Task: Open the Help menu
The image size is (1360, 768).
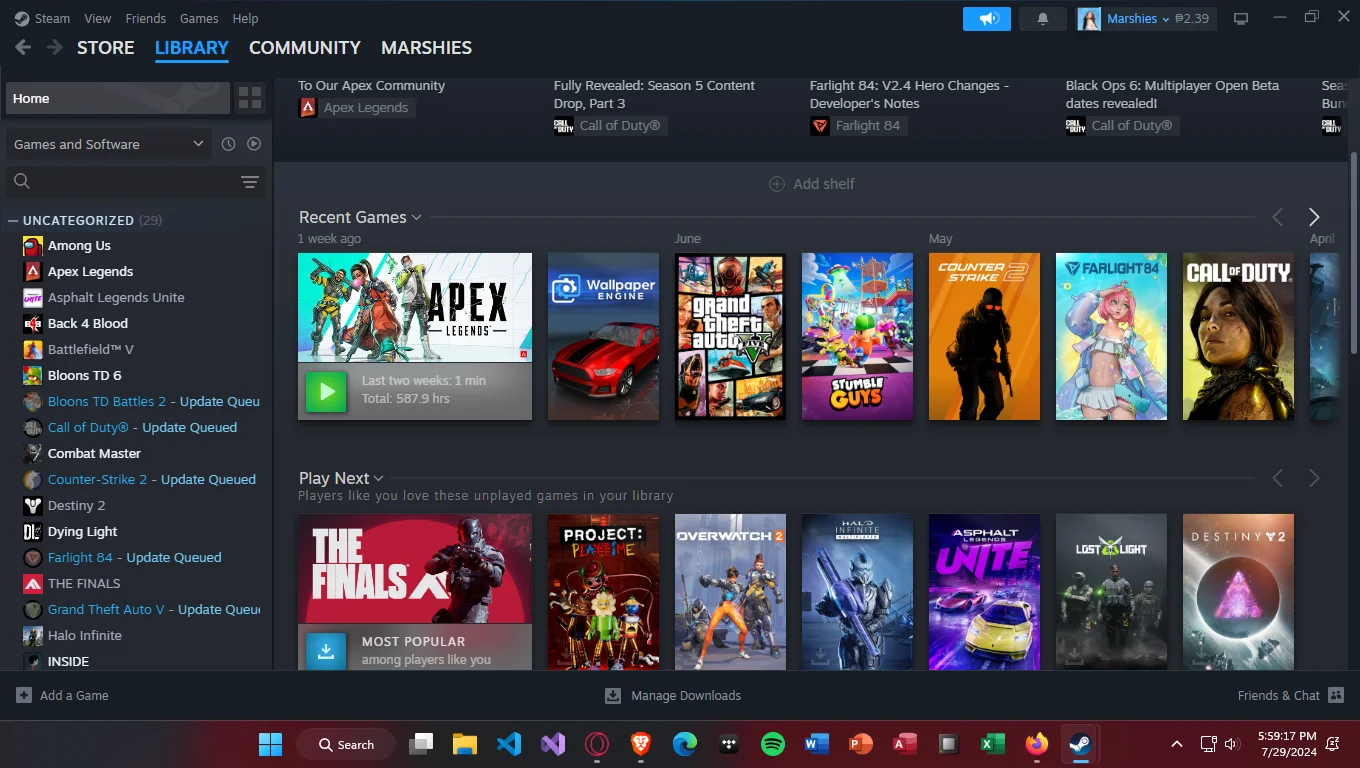Action: pyautogui.click(x=245, y=19)
